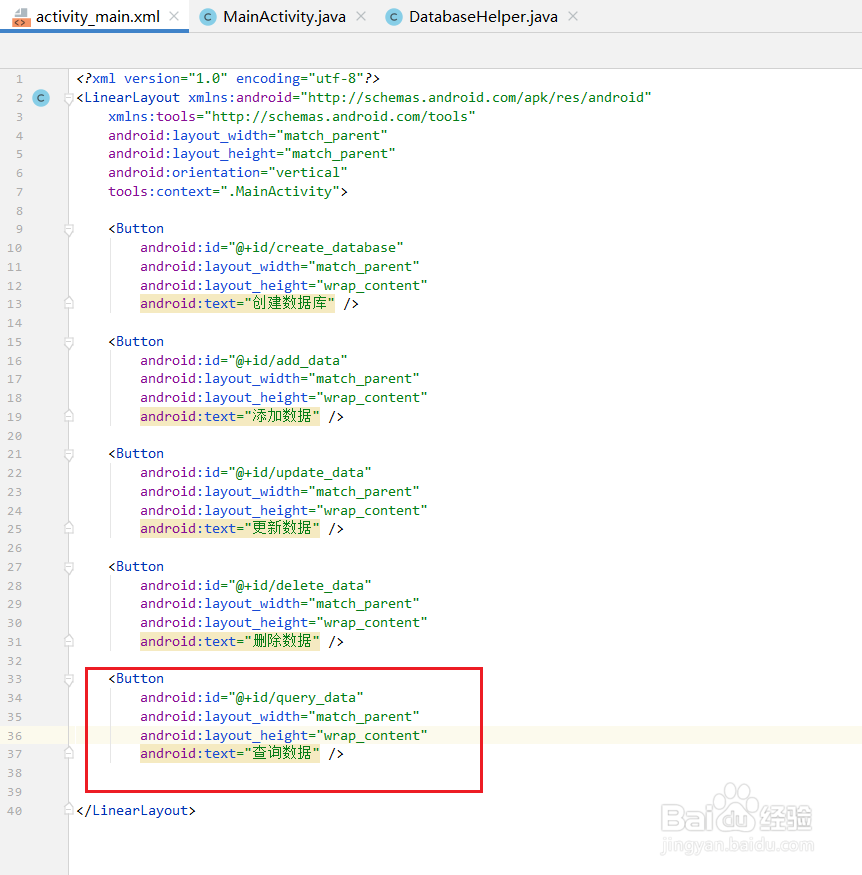The width and height of the screenshot is (862, 875).
Task: Click android:layout_width="match_parent" on line 4
Action: pos(248,136)
